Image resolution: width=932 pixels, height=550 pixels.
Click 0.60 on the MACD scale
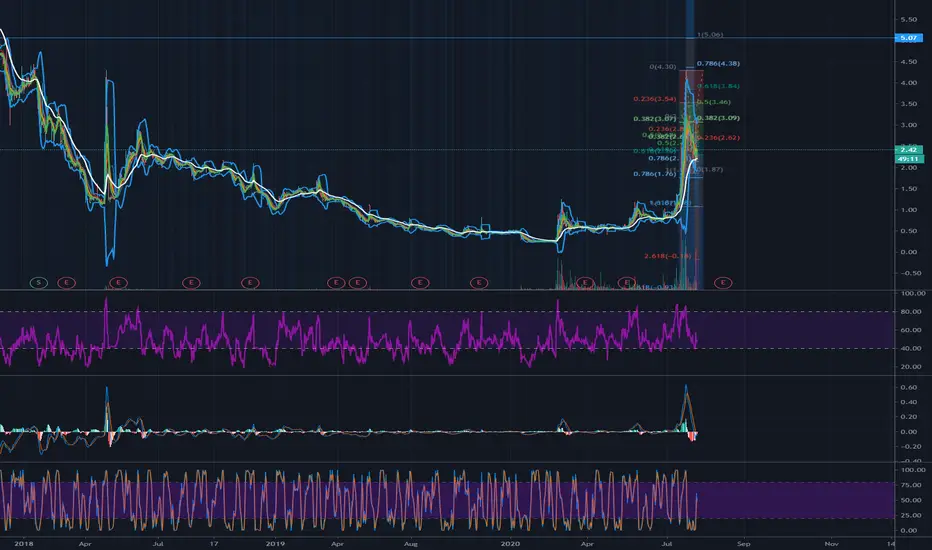(x=908, y=387)
